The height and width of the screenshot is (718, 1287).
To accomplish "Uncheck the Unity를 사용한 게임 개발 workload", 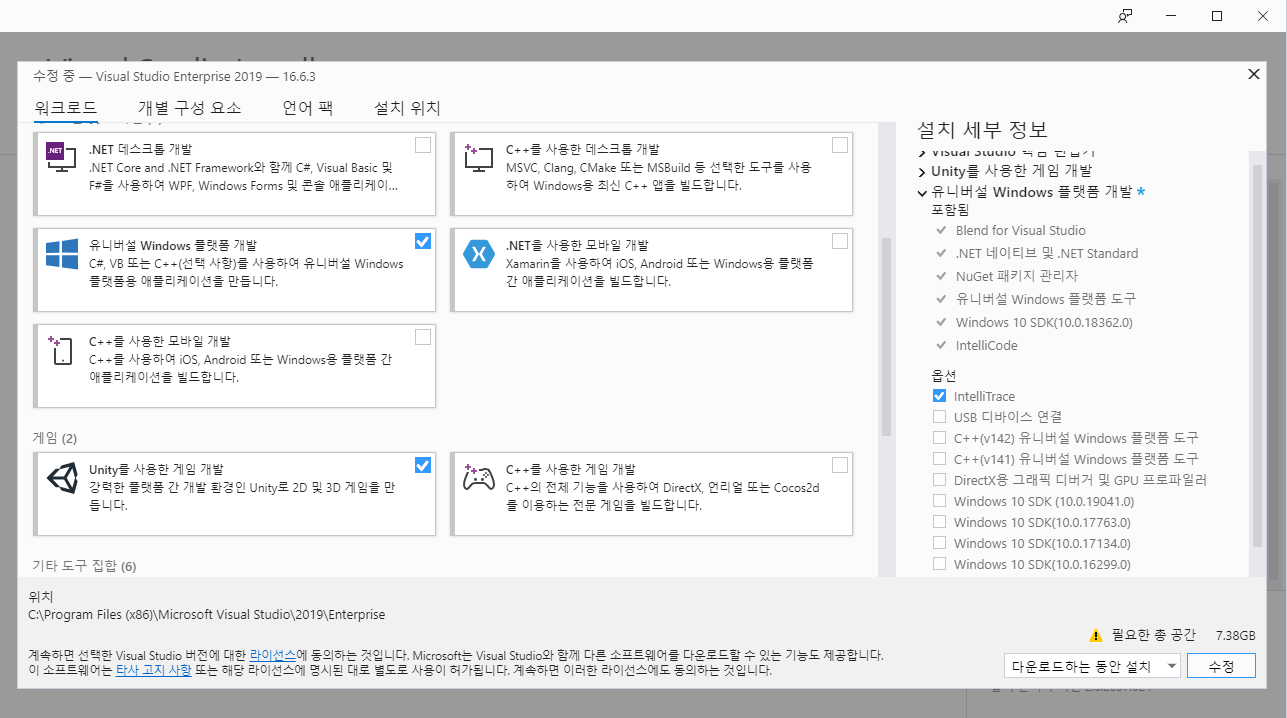I will coord(423,465).
